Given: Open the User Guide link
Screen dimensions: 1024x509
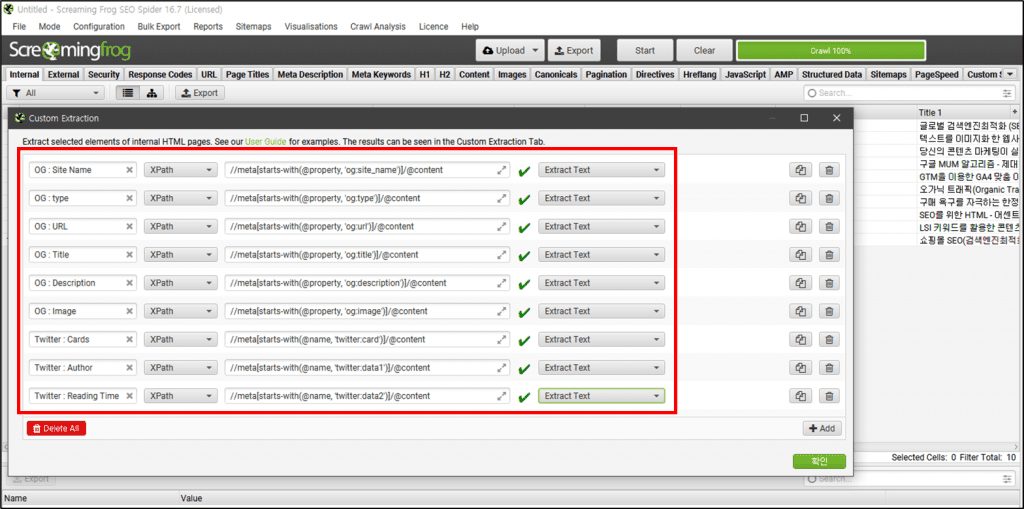Looking at the screenshot, I should click(266, 141).
